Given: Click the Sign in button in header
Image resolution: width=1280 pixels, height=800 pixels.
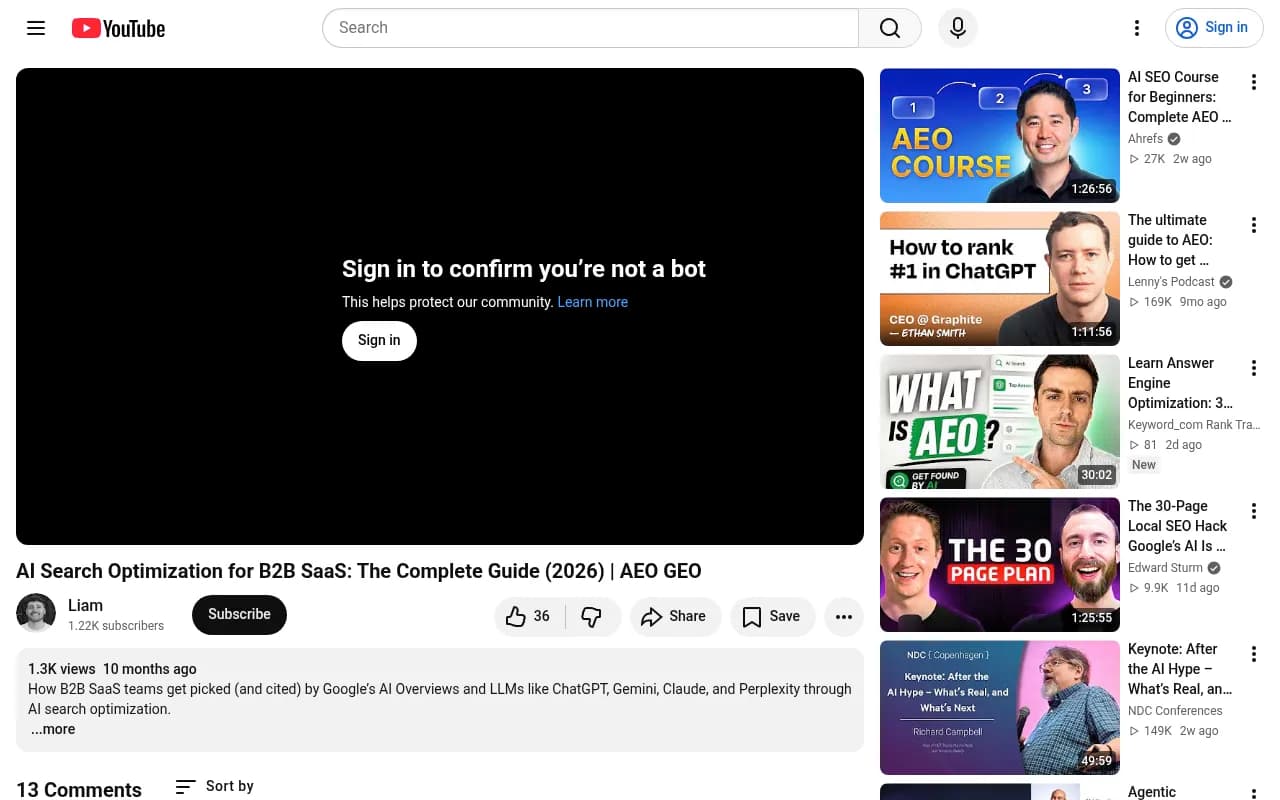Looking at the screenshot, I should [1214, 28].
